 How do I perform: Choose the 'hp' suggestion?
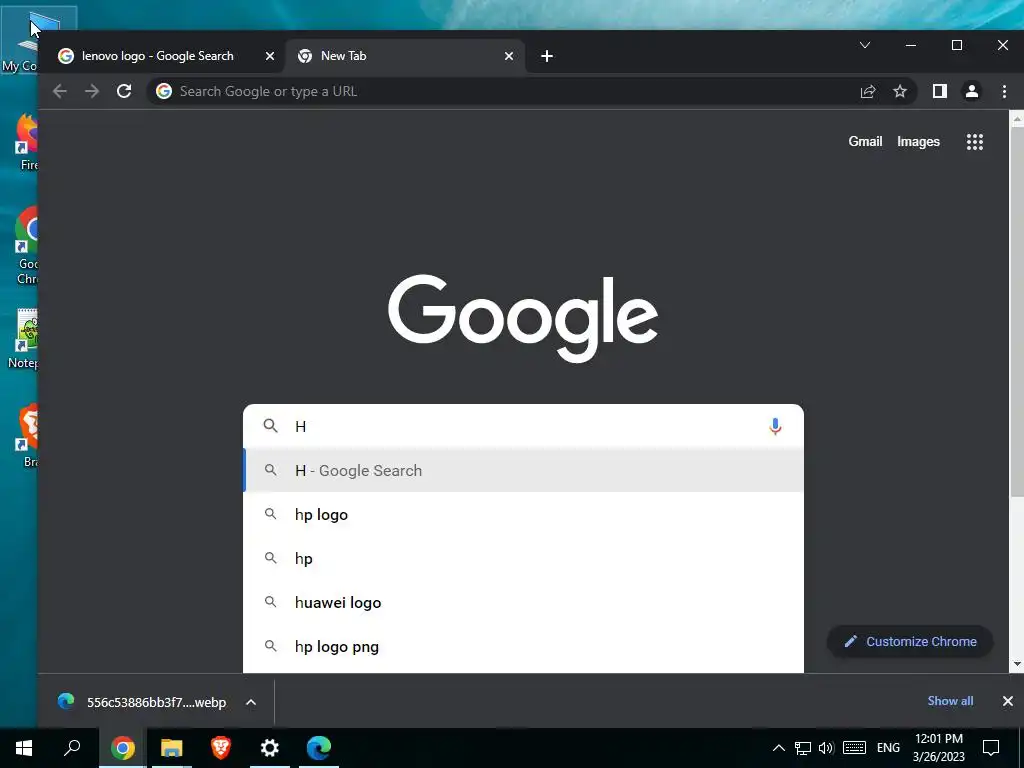(523, 558)
